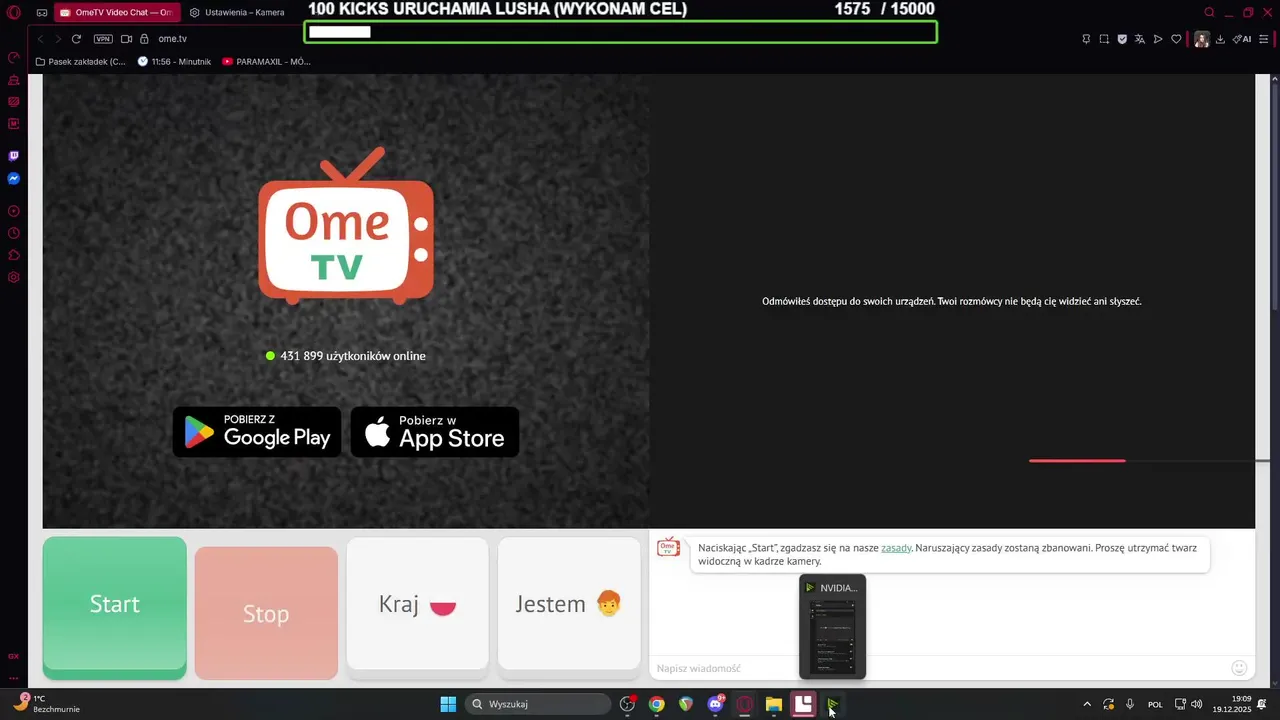Viewport: 1280px width, 720px height.
Task: Open the translate page icon
Action: [x=1140, y=39]
